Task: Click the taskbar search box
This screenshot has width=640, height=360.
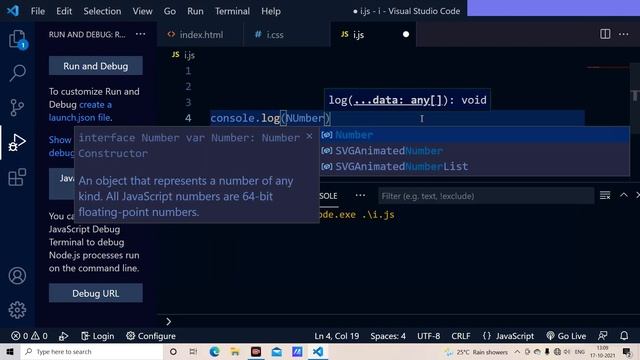Action: pyautogui.click(x=92, y=351)
